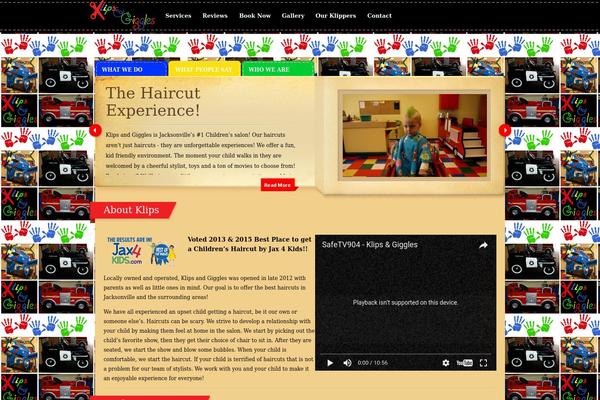
Task: Click the red previous slide arrow
Action: click(95, 130)
